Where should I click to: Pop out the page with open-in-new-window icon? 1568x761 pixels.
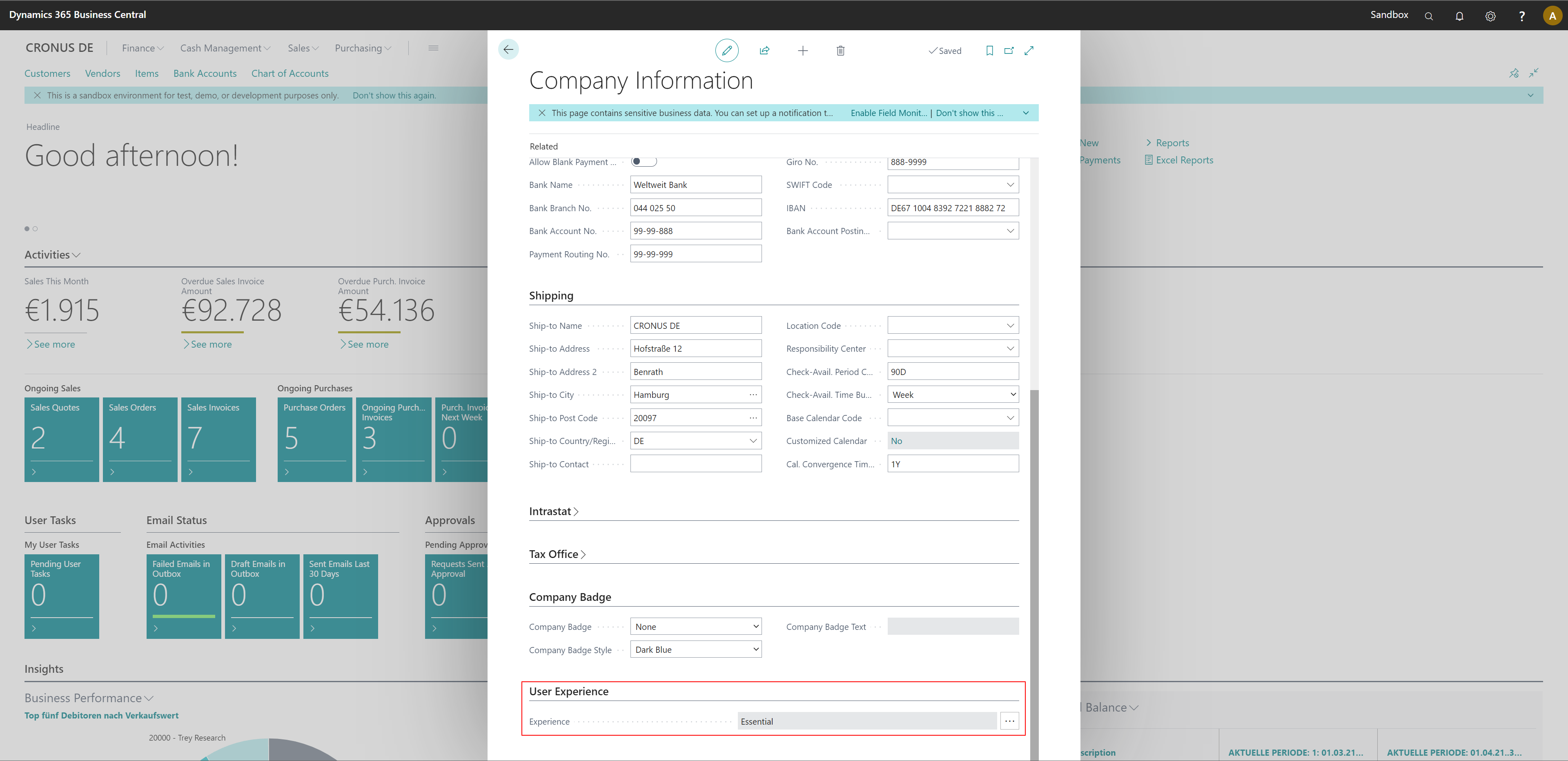[x=1009, y=51]
